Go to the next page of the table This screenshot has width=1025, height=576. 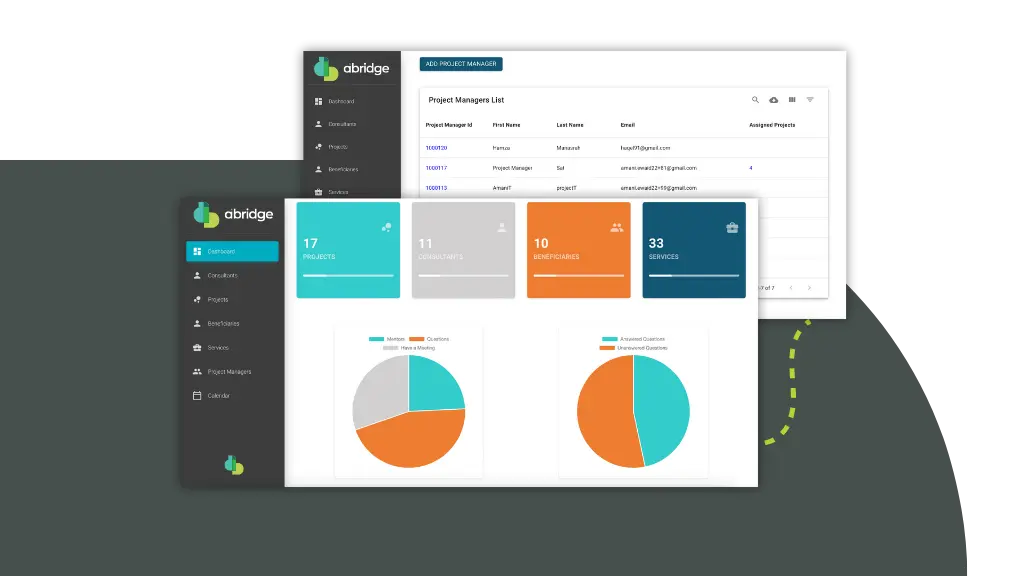(809, 288)
